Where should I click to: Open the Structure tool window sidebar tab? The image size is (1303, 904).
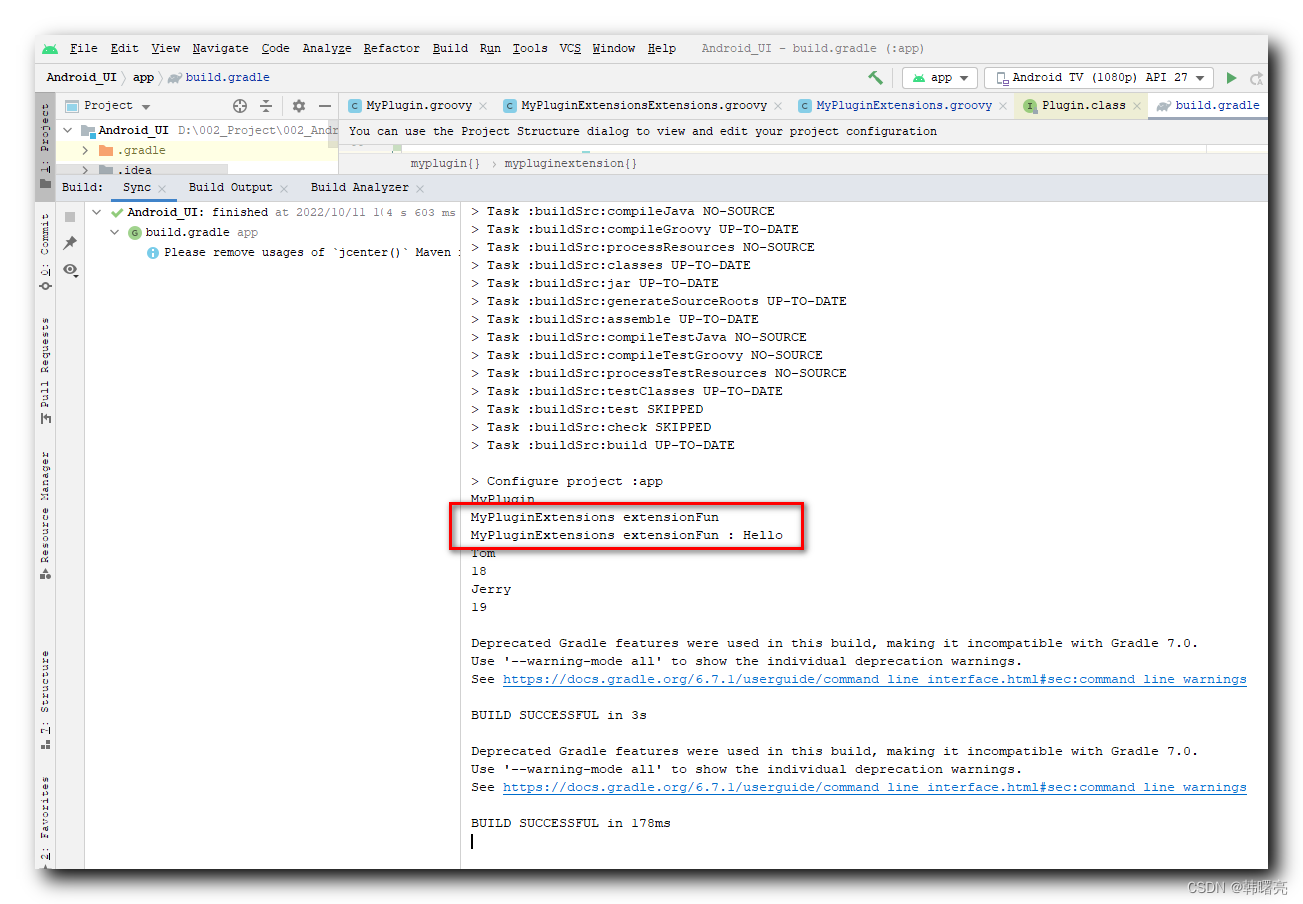point(45,699)
